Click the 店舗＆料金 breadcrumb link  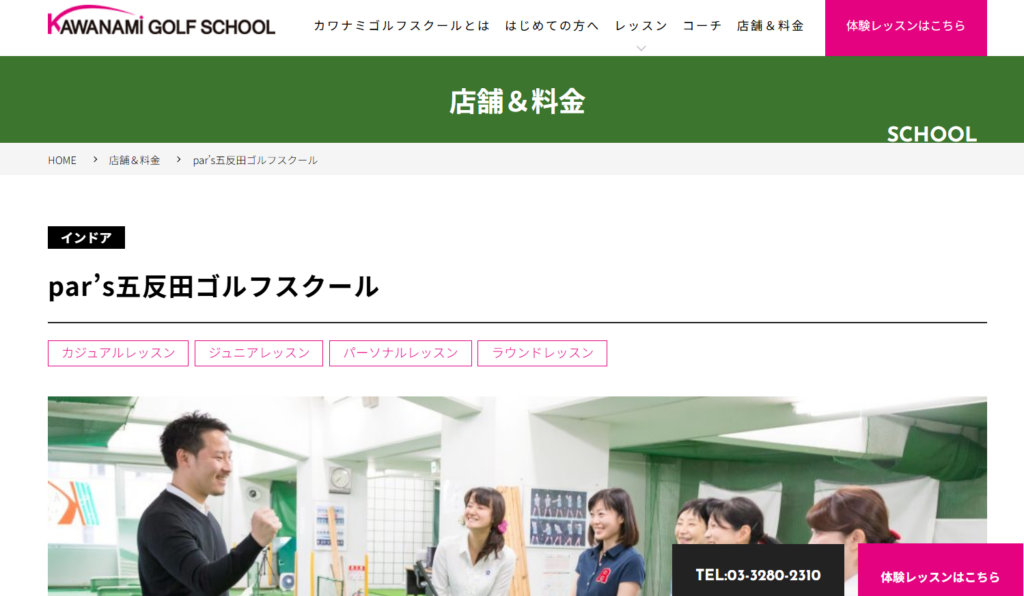tap(134, 160)
